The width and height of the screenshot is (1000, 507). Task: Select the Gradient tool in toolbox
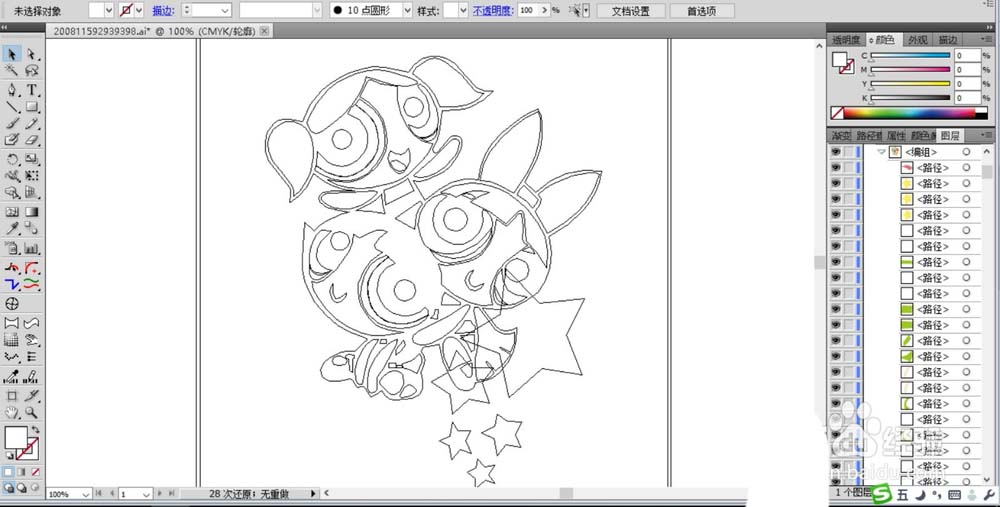tap(31, 212)
